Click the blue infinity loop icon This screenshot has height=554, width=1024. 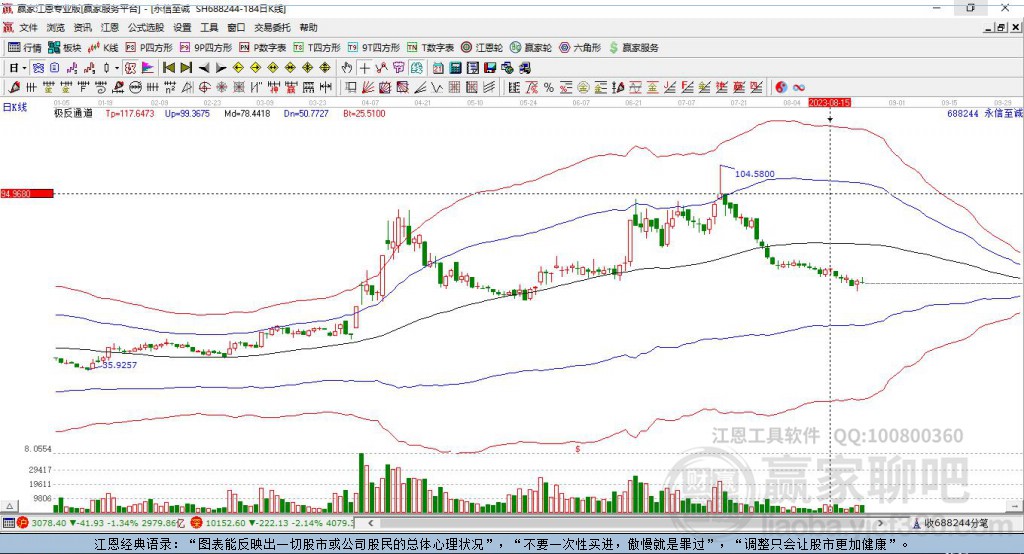pyautogui.click(x=799, y=87)
